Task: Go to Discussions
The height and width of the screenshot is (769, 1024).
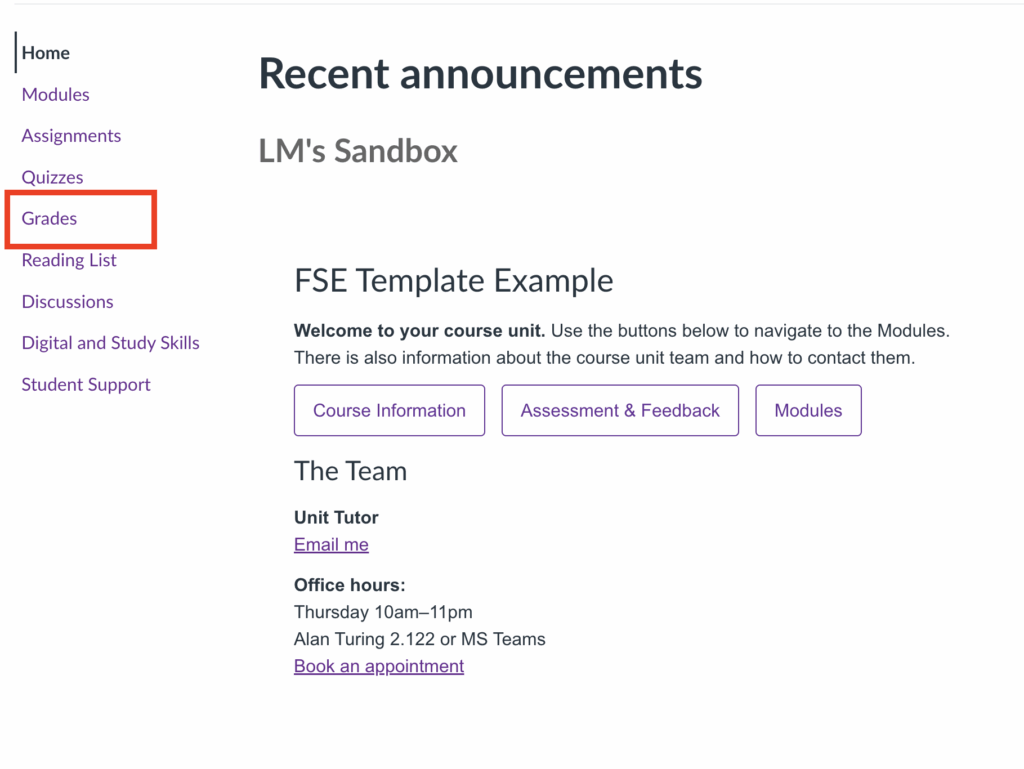Action: point(67,302)
